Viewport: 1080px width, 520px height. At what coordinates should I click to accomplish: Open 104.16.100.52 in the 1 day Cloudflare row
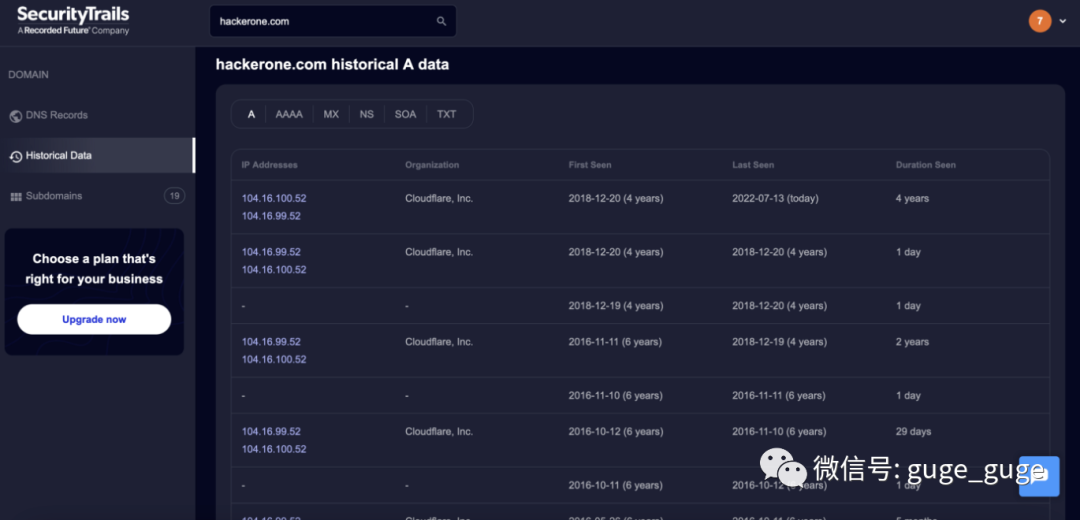[274, 269]
